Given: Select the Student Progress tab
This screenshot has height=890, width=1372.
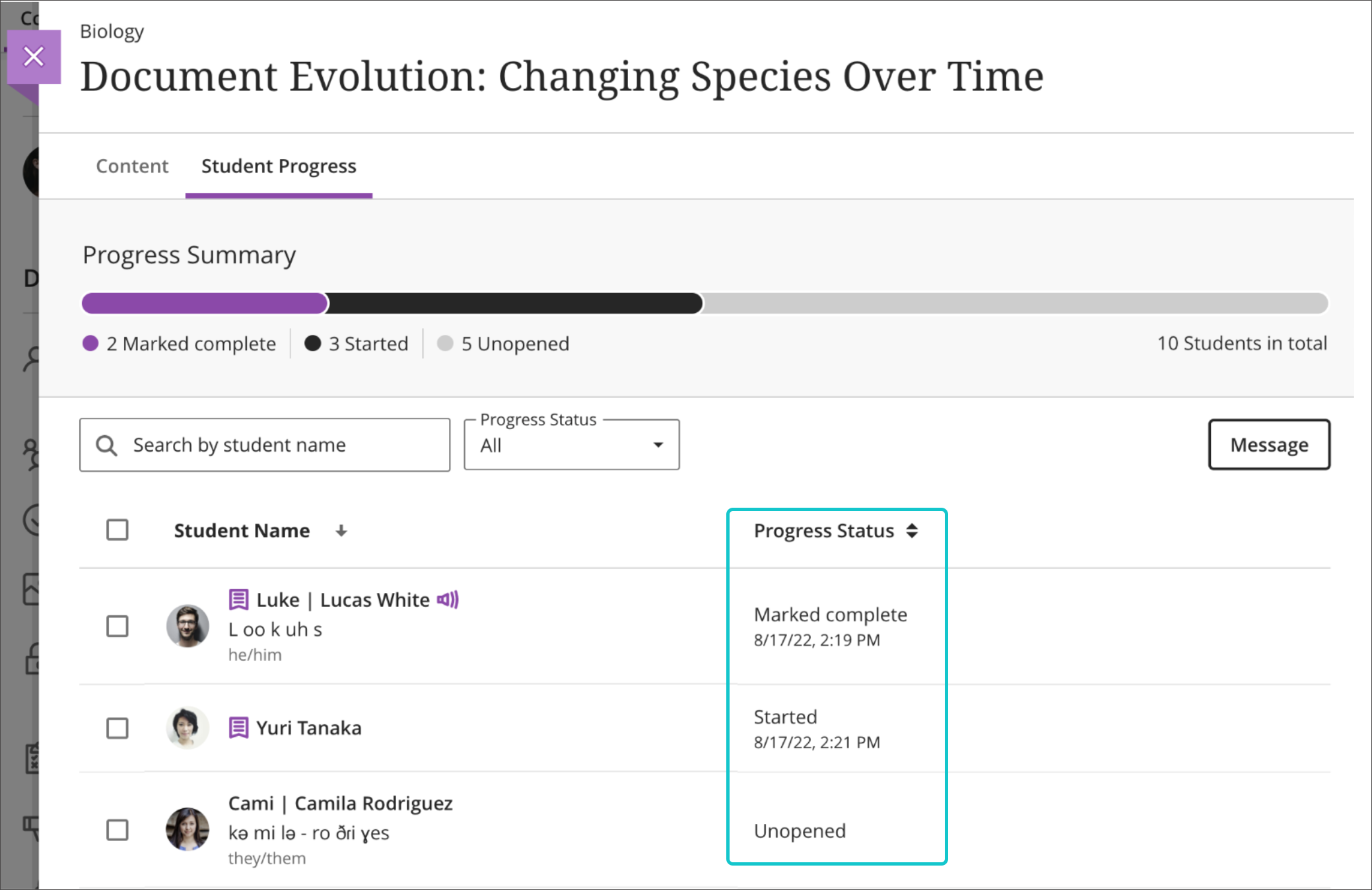Looking at the screenshot, I should [x=279, y=166].
